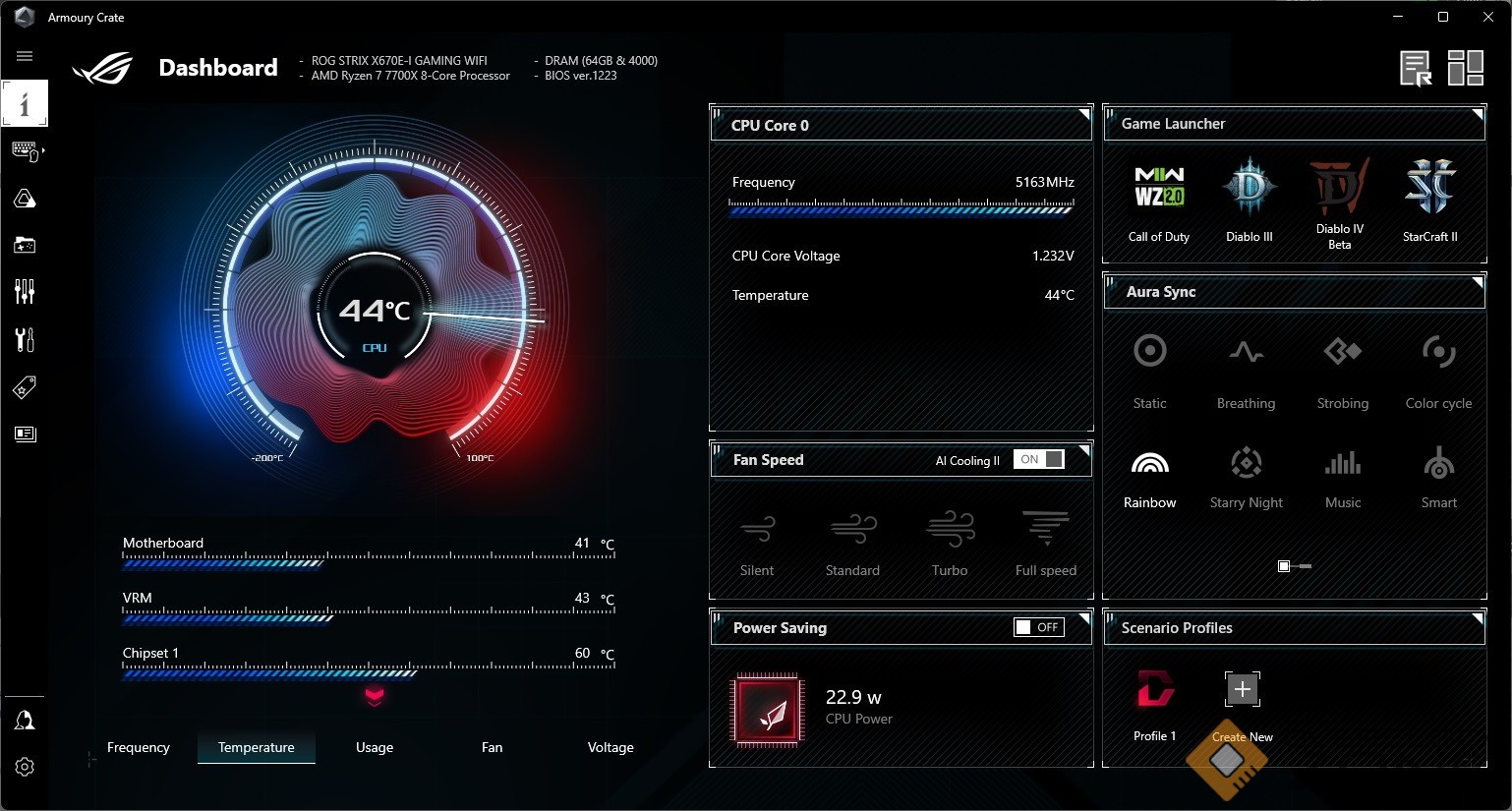The height and width of the screenshot is (811, 1512).
Task: Click the Scenario Profiles panel title
Action: (1177, 628)
